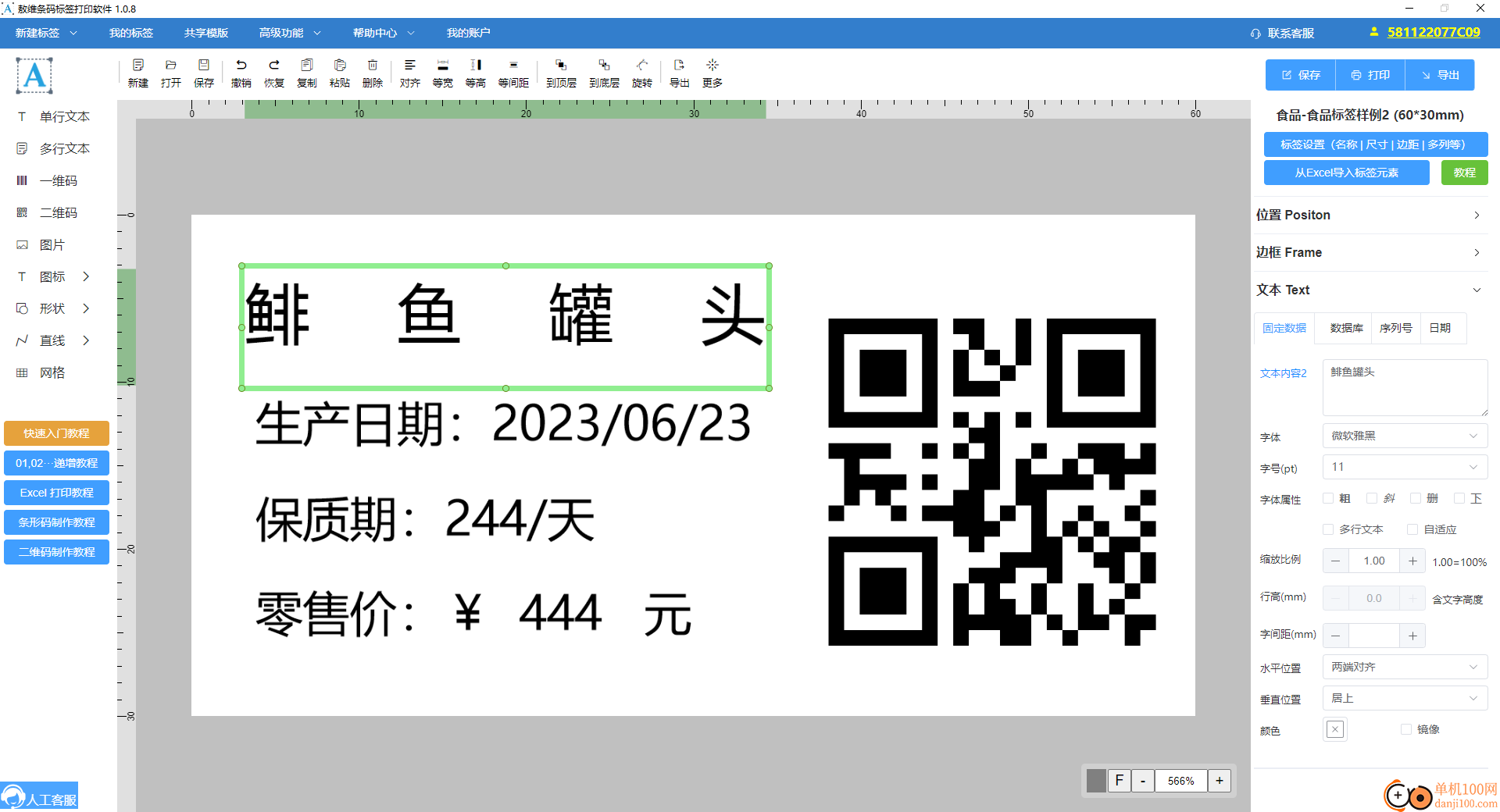Viewport: 1500px width, 812px height.
Task: Toggle the 斜 (italic) checkbox
Action: (1372, 498)
